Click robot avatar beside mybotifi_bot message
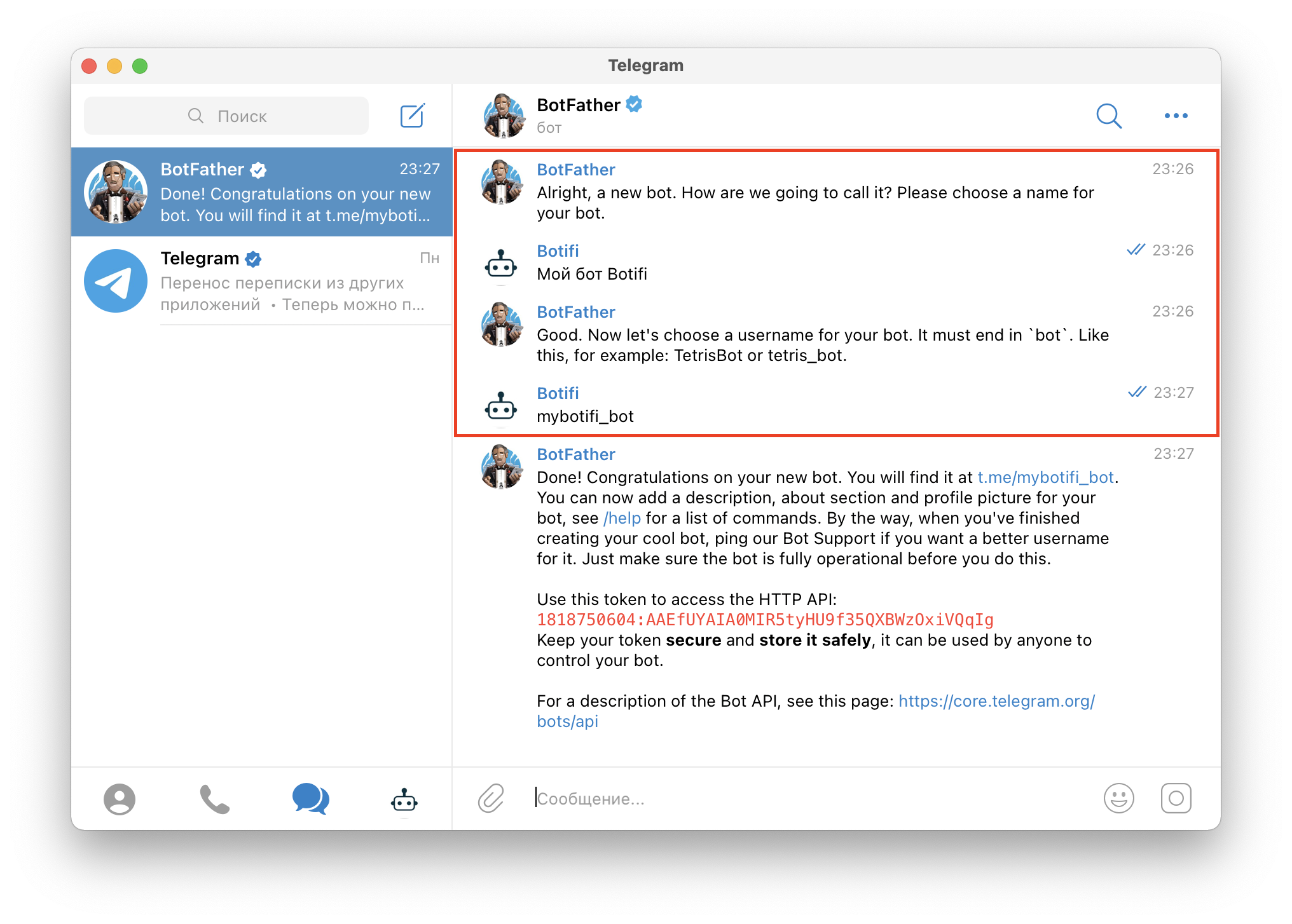 [501, 406]
